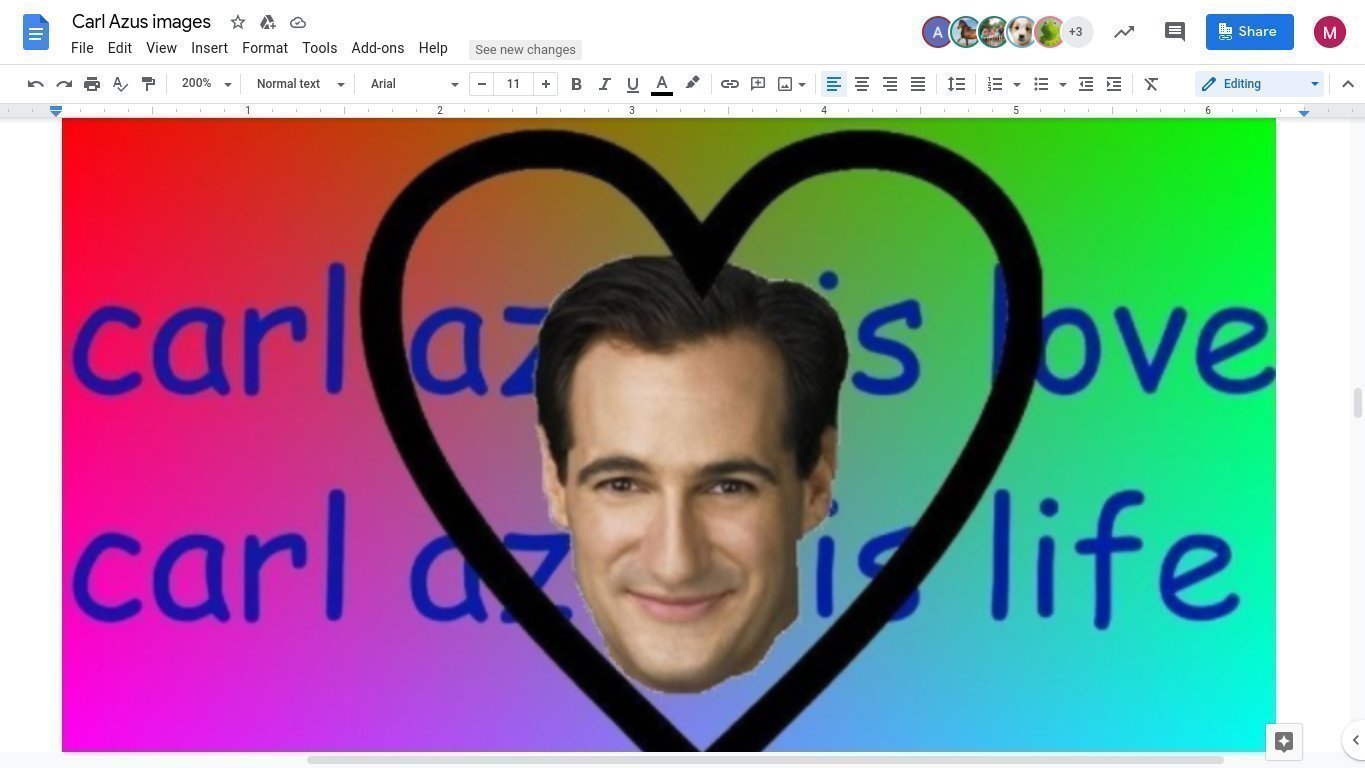This screenshot has height=768, width=1365.
Task: Apply a bulleted list
Action: 1041,84
